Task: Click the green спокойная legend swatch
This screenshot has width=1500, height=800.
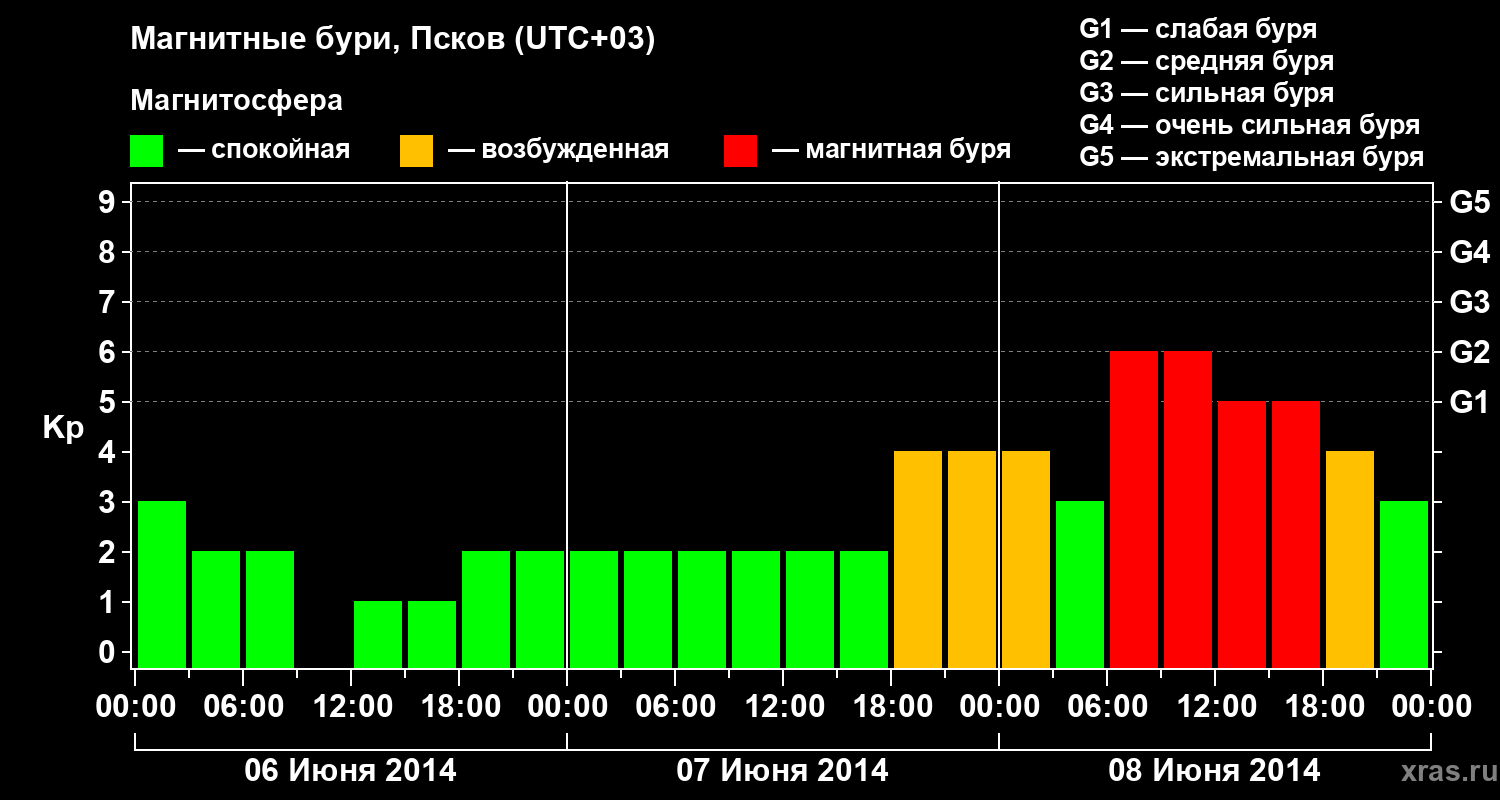Action: pyautogui.click(x=146, y=151)
